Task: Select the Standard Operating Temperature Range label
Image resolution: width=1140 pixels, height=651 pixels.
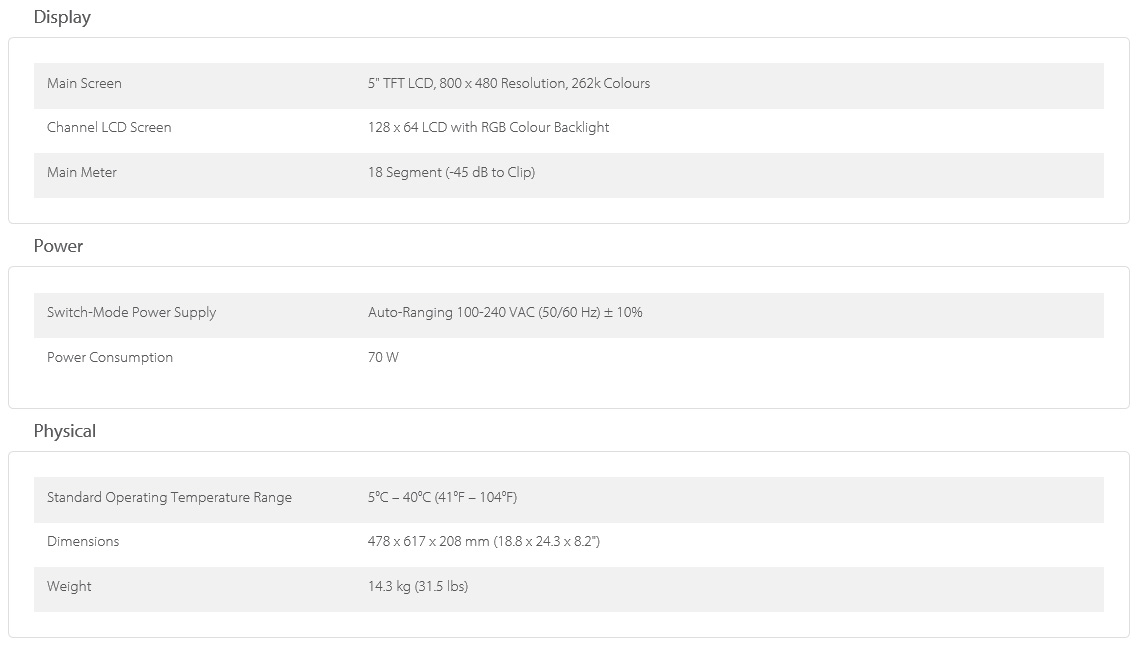Action: click(x=169, y=498)
